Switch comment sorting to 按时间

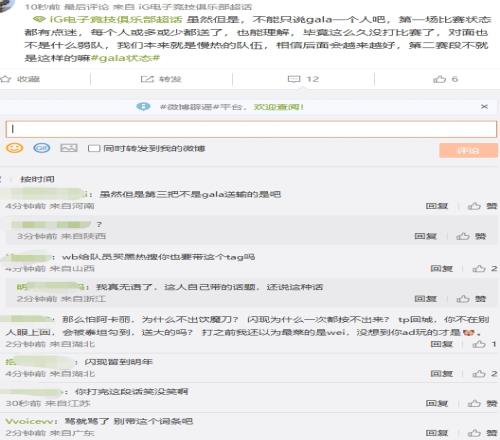pyautogui.click(x=37, y=179)
